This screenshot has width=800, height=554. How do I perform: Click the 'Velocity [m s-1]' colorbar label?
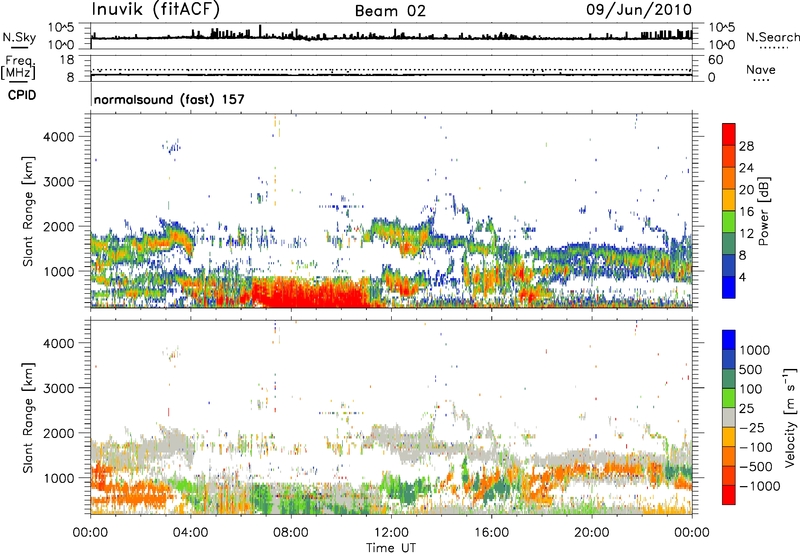(x=790, y=418)
